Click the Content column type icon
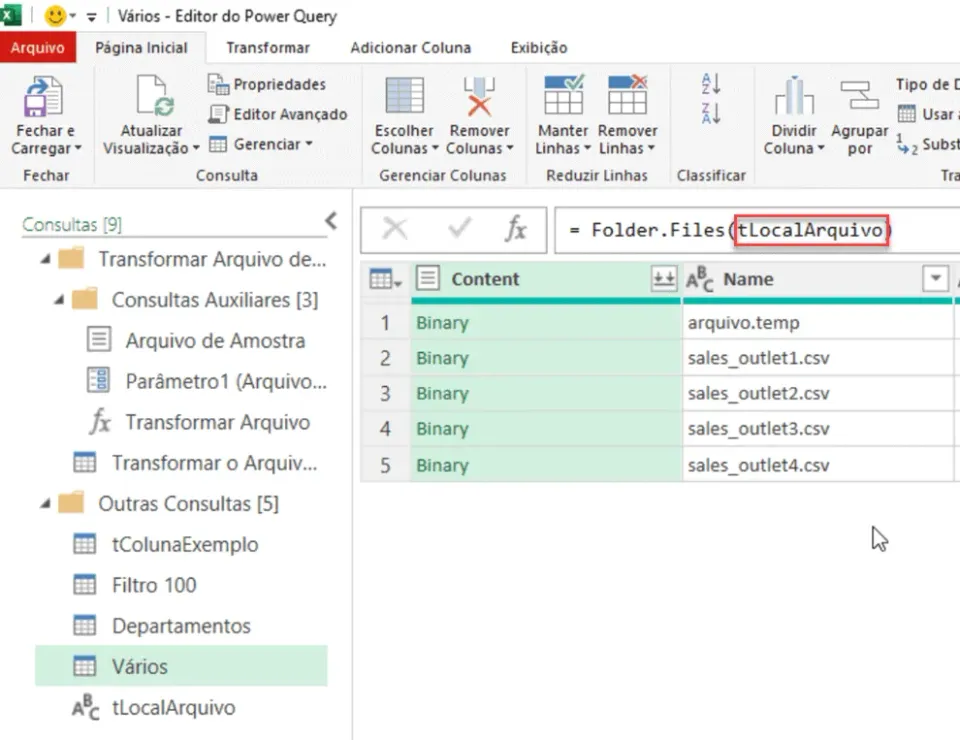The height and width of the screenshot is (740, 960). point(427,278)
